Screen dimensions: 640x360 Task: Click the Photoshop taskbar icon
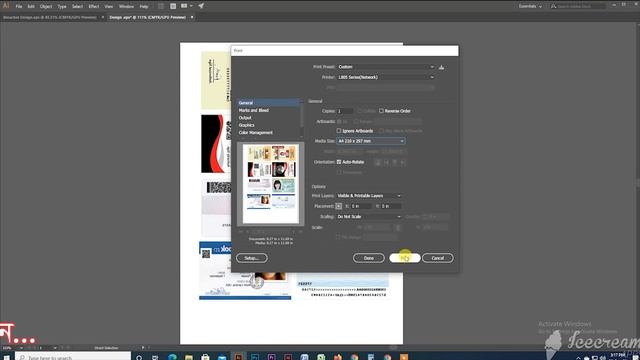pyautogui.click(x=255, y=357)
